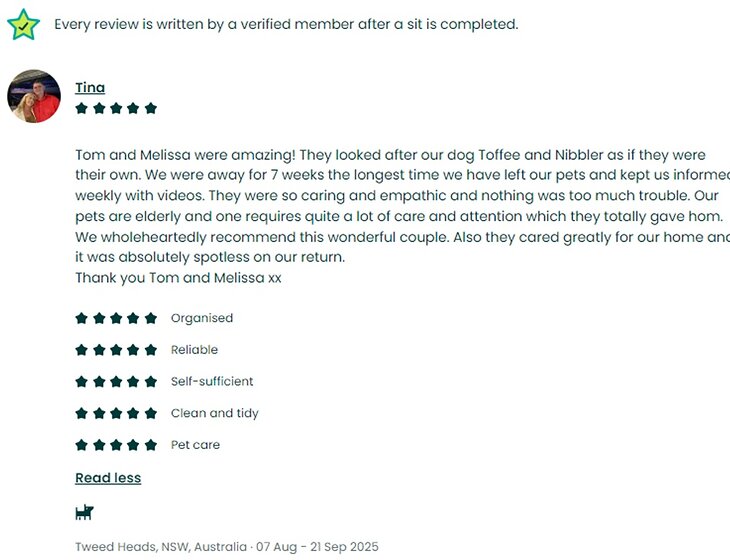Click the dog pet icon

pos(84,513)
